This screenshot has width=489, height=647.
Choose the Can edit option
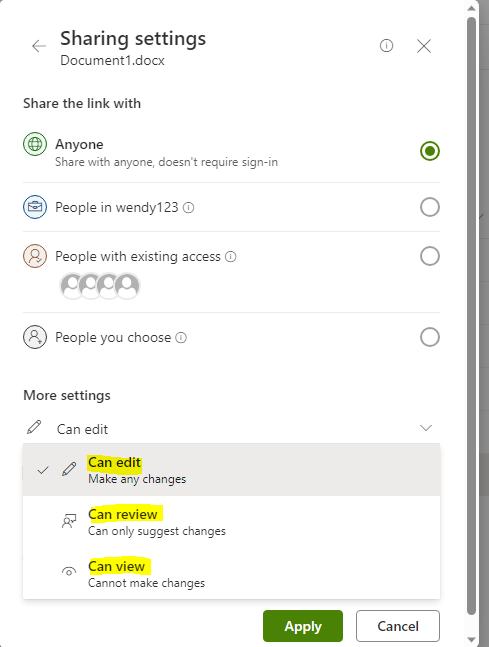[x=232, y=470]
